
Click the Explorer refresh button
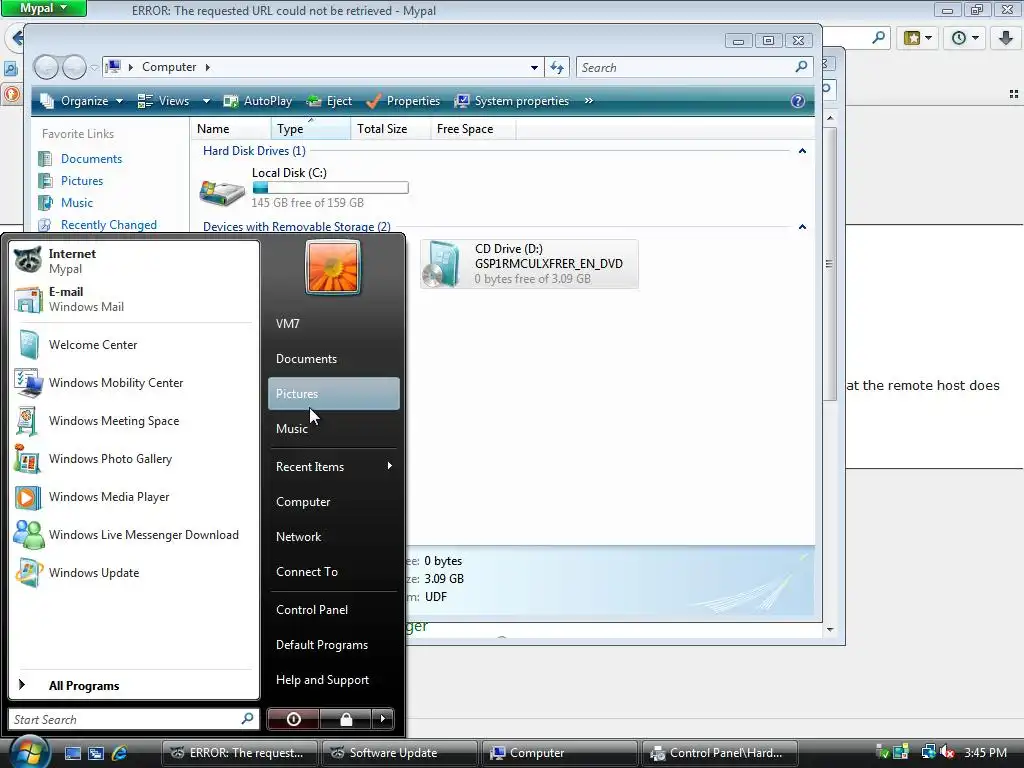pos(556,67)
